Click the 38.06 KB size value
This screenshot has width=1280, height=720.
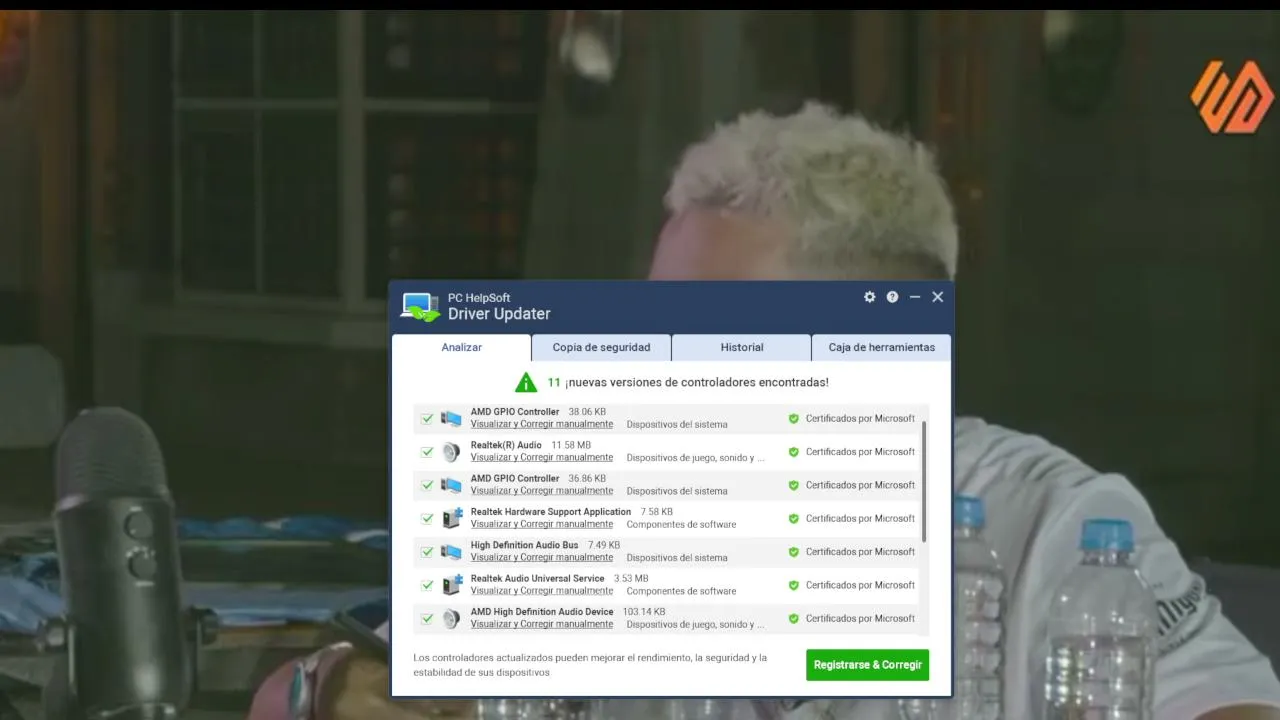(x=587, y=412)
